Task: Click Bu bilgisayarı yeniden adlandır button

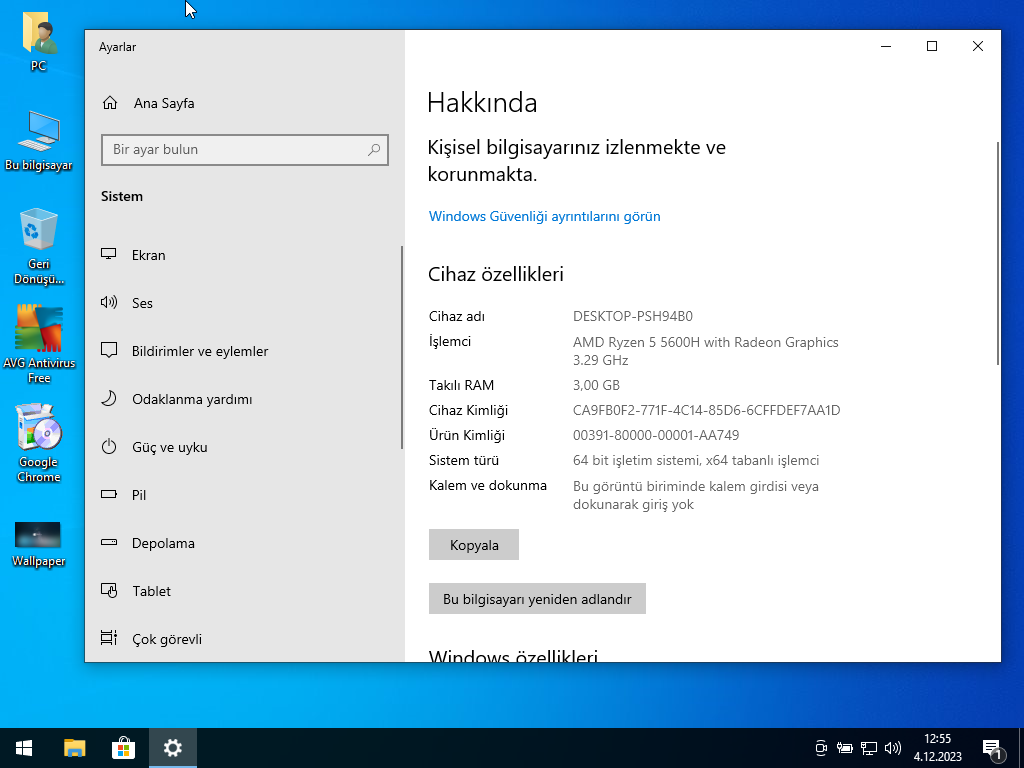Action: (537, 599)
